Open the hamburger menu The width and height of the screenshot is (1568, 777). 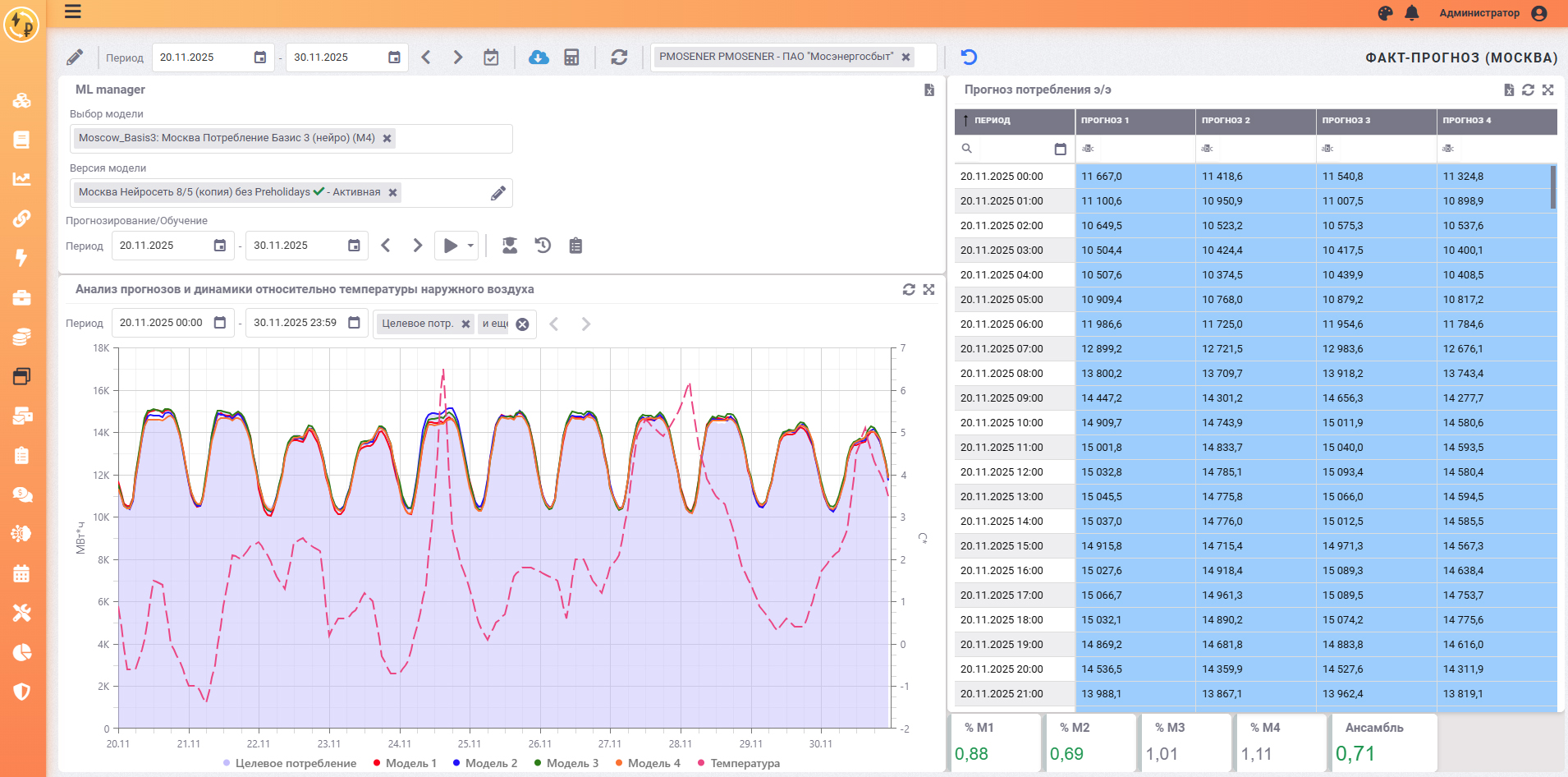[73, 11]
